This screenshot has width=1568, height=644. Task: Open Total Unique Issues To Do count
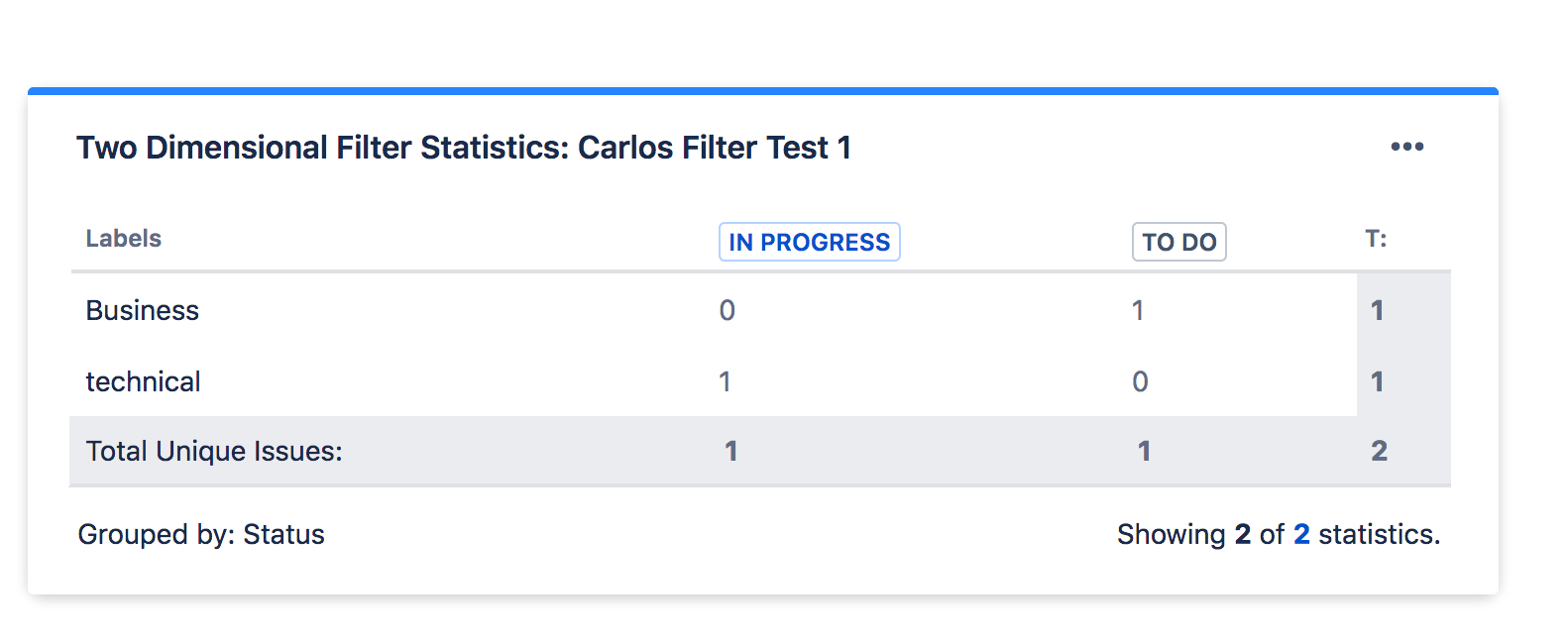pos(1144,452)
